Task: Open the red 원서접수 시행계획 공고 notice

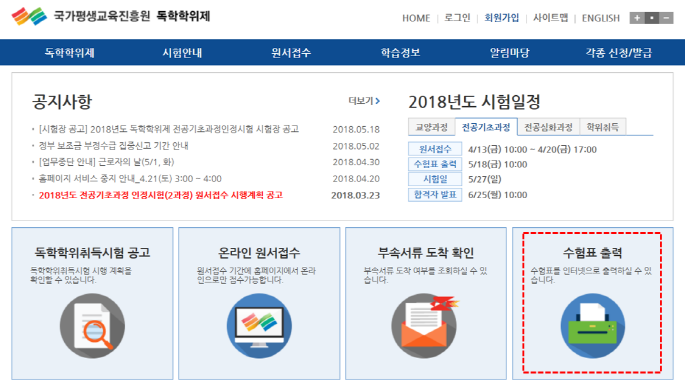Action: 160,195
